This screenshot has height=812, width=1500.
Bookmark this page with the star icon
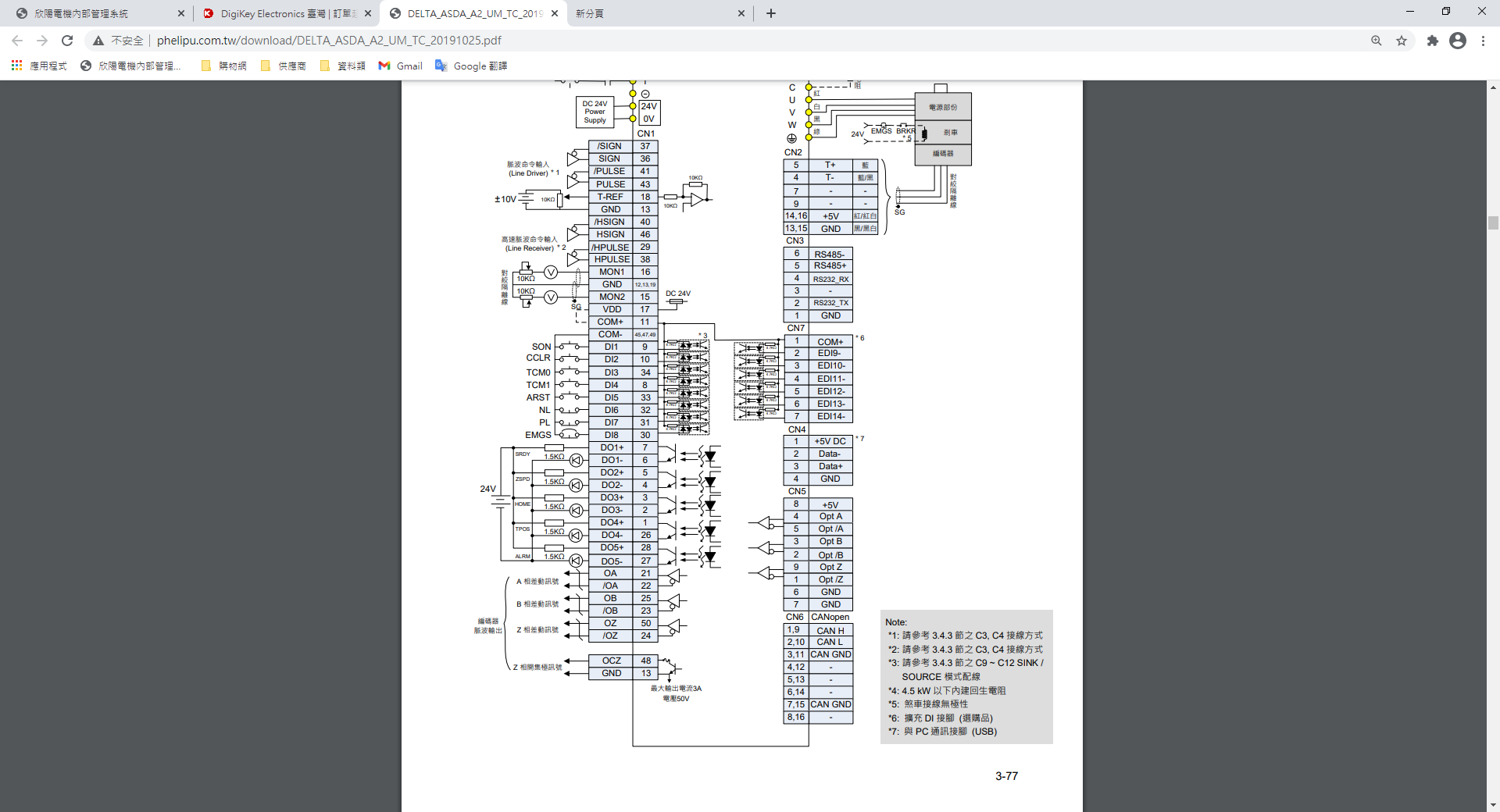1402,41
